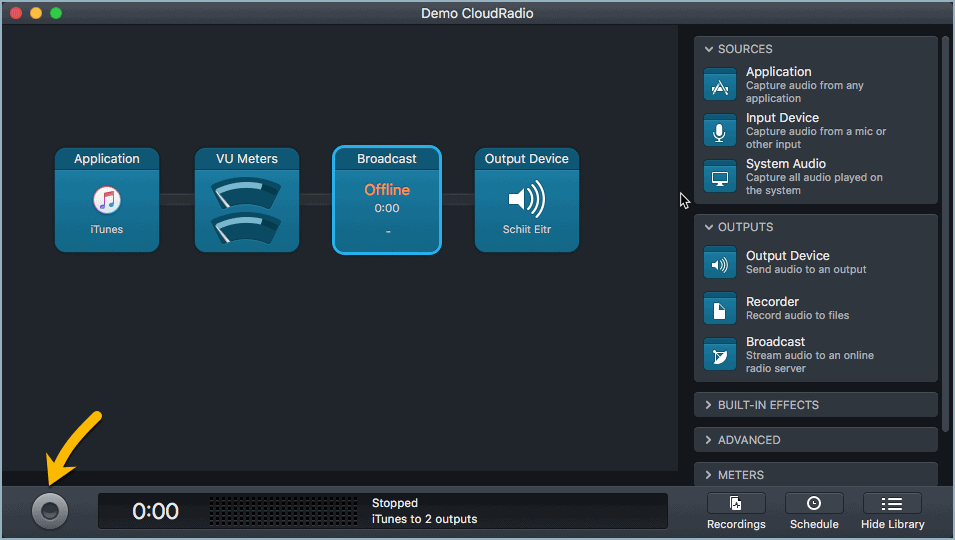This screenshot has width=955, height=540.
Task: Select the Offline Broadcast block
Action: click(387, 200)
